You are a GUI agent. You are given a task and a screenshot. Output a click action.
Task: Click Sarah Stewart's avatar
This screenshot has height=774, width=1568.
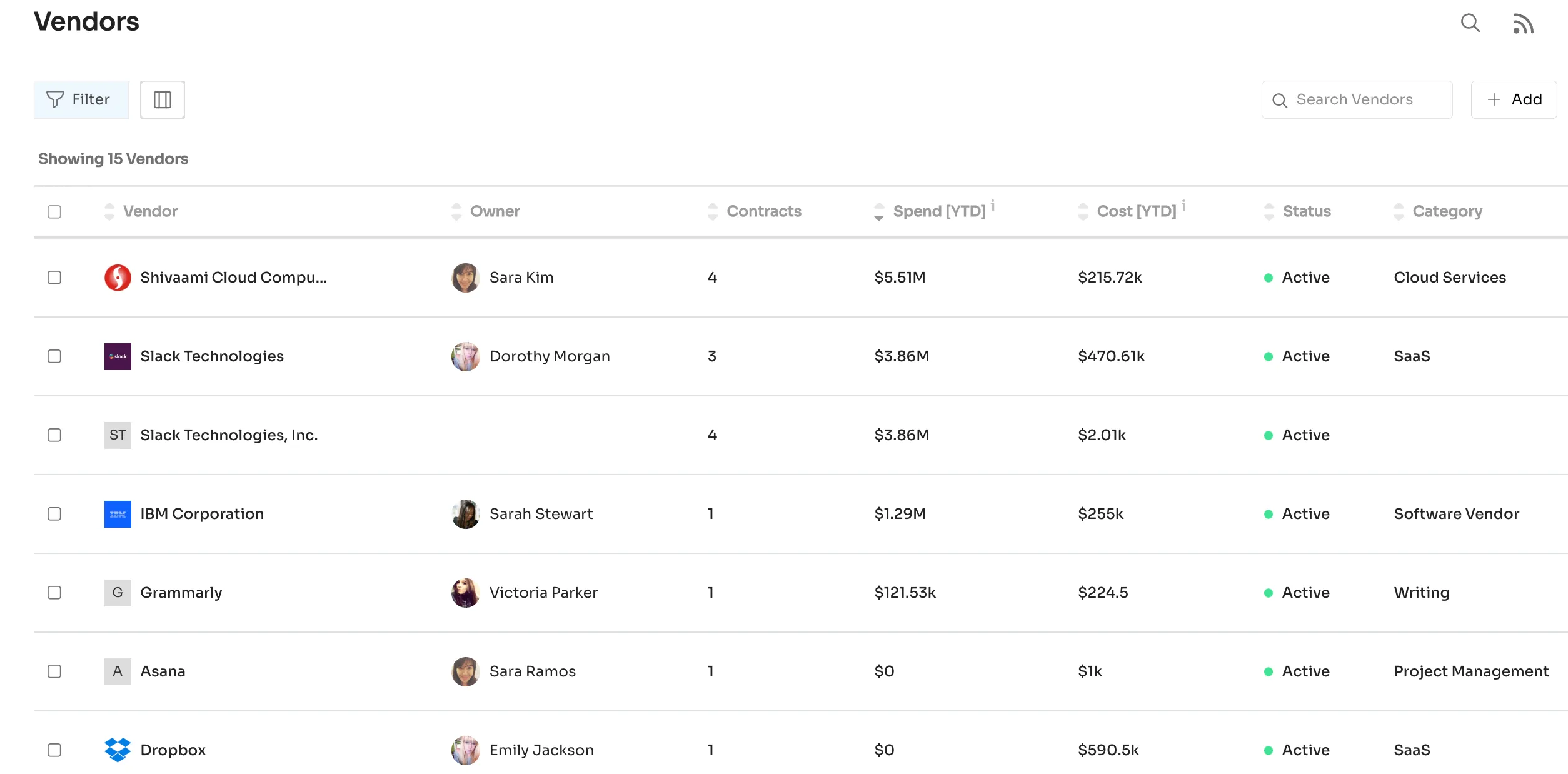(465, 514)
